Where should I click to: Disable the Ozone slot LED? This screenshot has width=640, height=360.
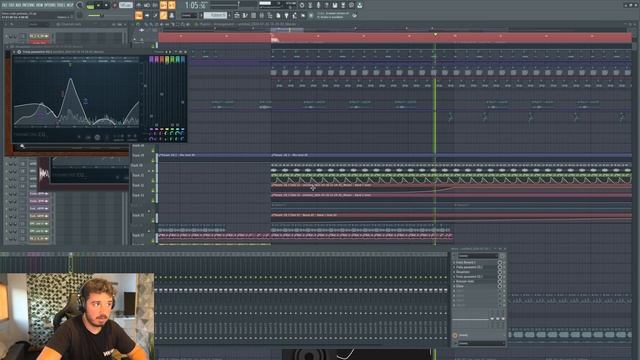[x=504, y=286]
